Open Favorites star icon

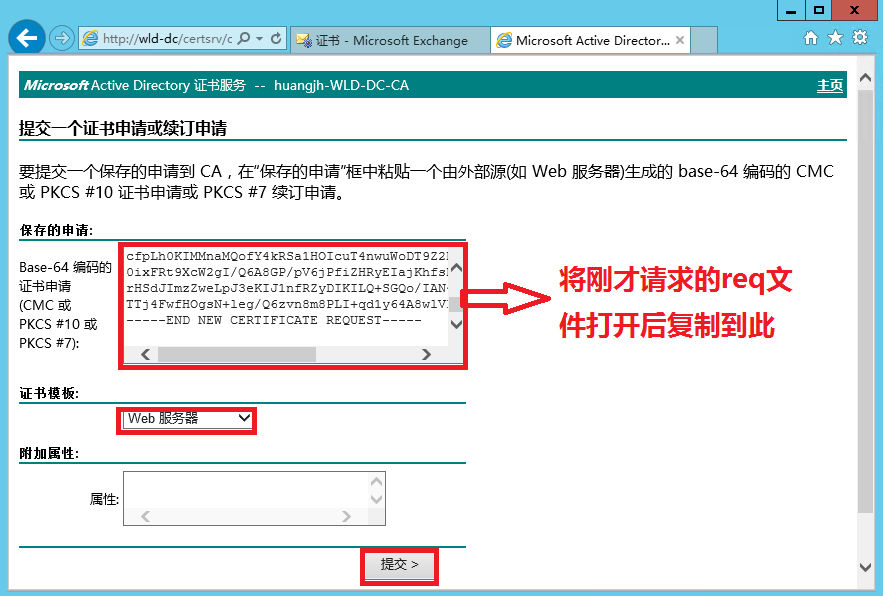tap(835, 38)
